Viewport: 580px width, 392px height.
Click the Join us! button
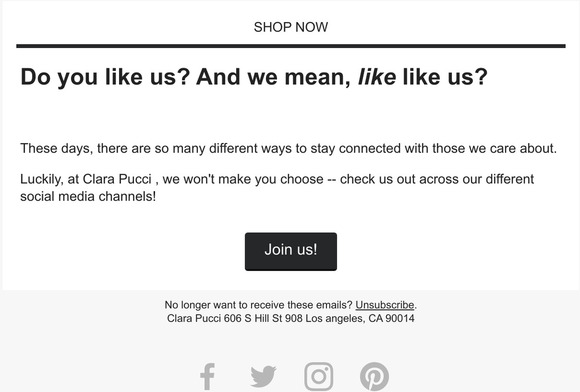(291, 251)
